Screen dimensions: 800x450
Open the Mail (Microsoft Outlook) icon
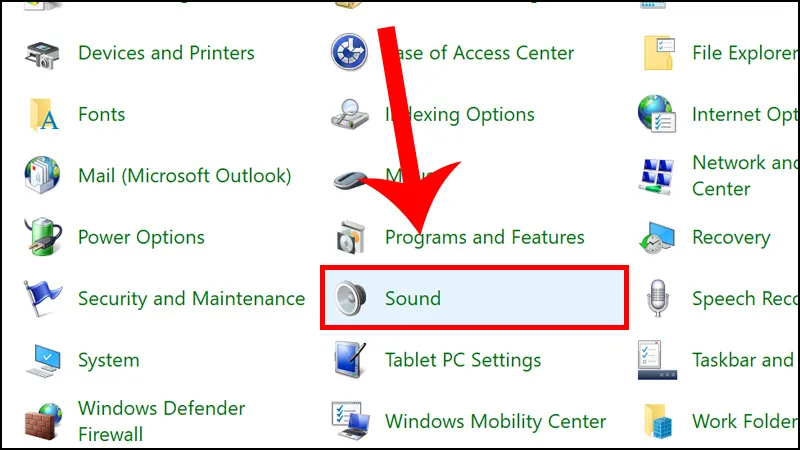(x=42, y=175)
